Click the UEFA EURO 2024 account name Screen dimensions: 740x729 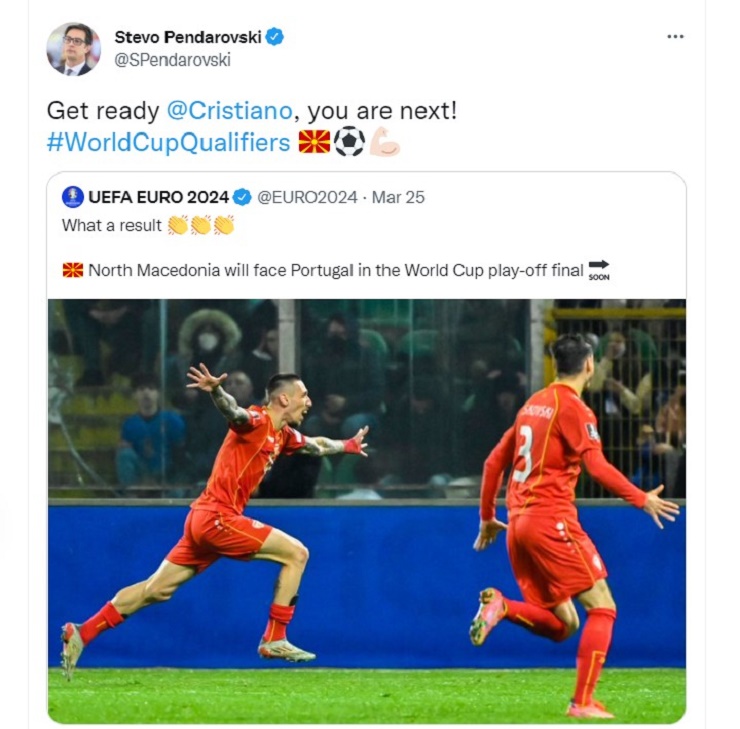click(x=158, y=197)
